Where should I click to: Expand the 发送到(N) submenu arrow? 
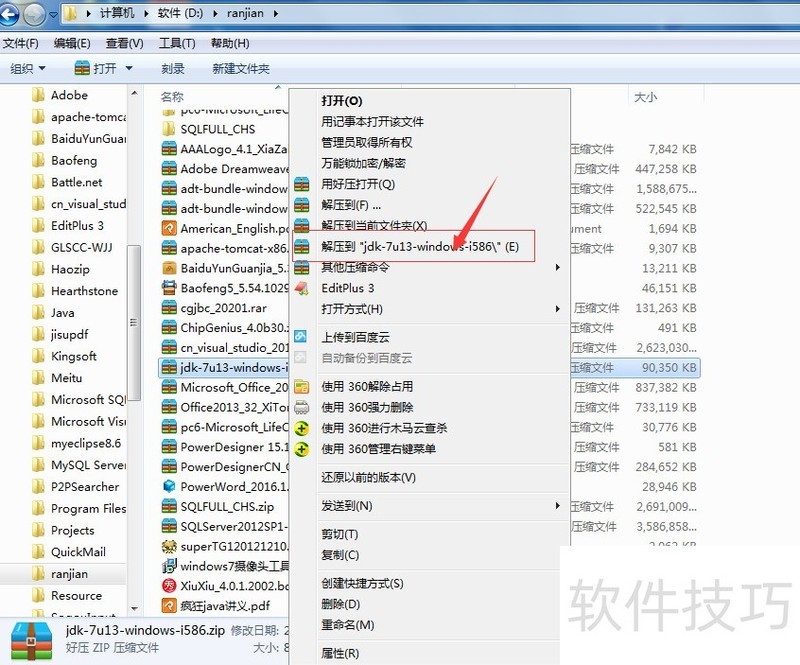pos(558,506)
